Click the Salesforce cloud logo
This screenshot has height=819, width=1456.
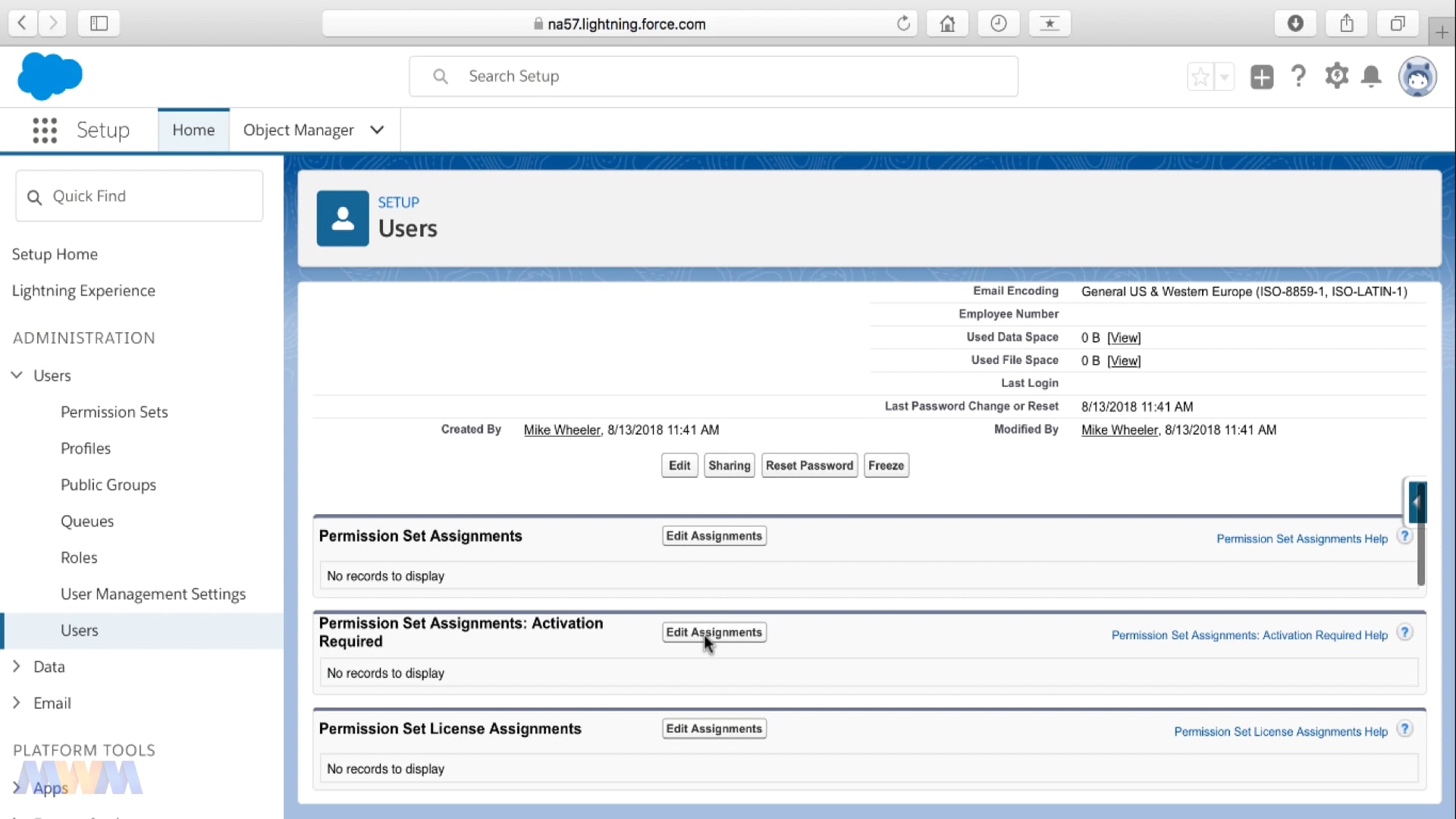[x=49, y=76]
